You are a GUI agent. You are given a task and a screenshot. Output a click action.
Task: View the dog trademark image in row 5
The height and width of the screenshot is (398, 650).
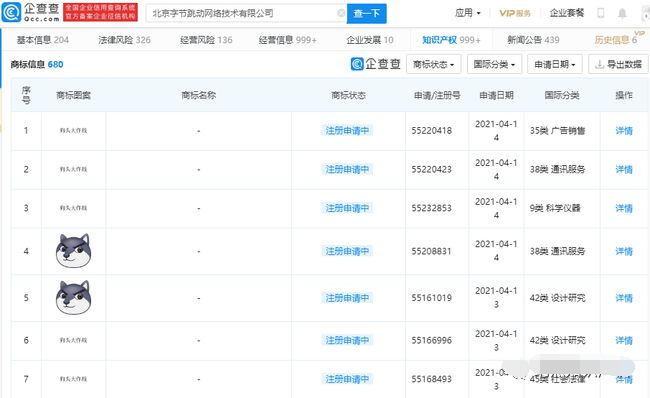point(73,297)
